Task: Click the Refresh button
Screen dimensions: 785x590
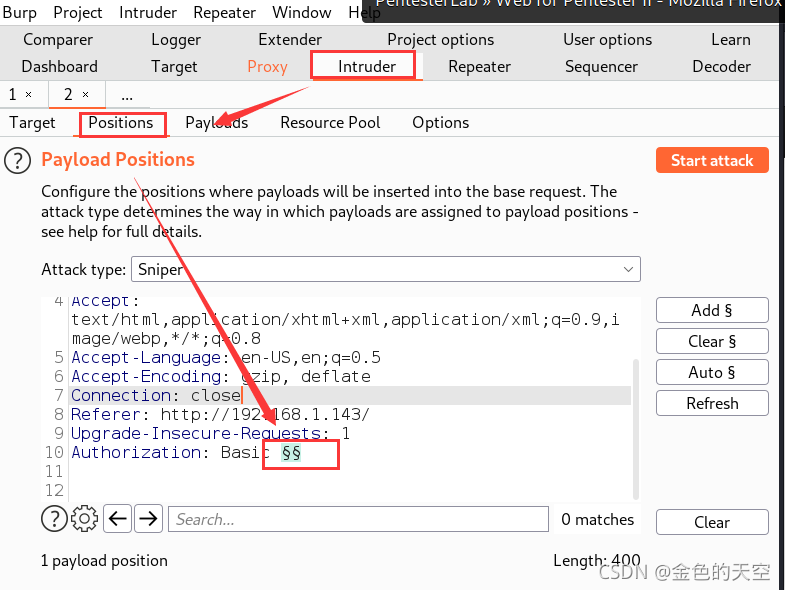Action: [x=712, y=403]
